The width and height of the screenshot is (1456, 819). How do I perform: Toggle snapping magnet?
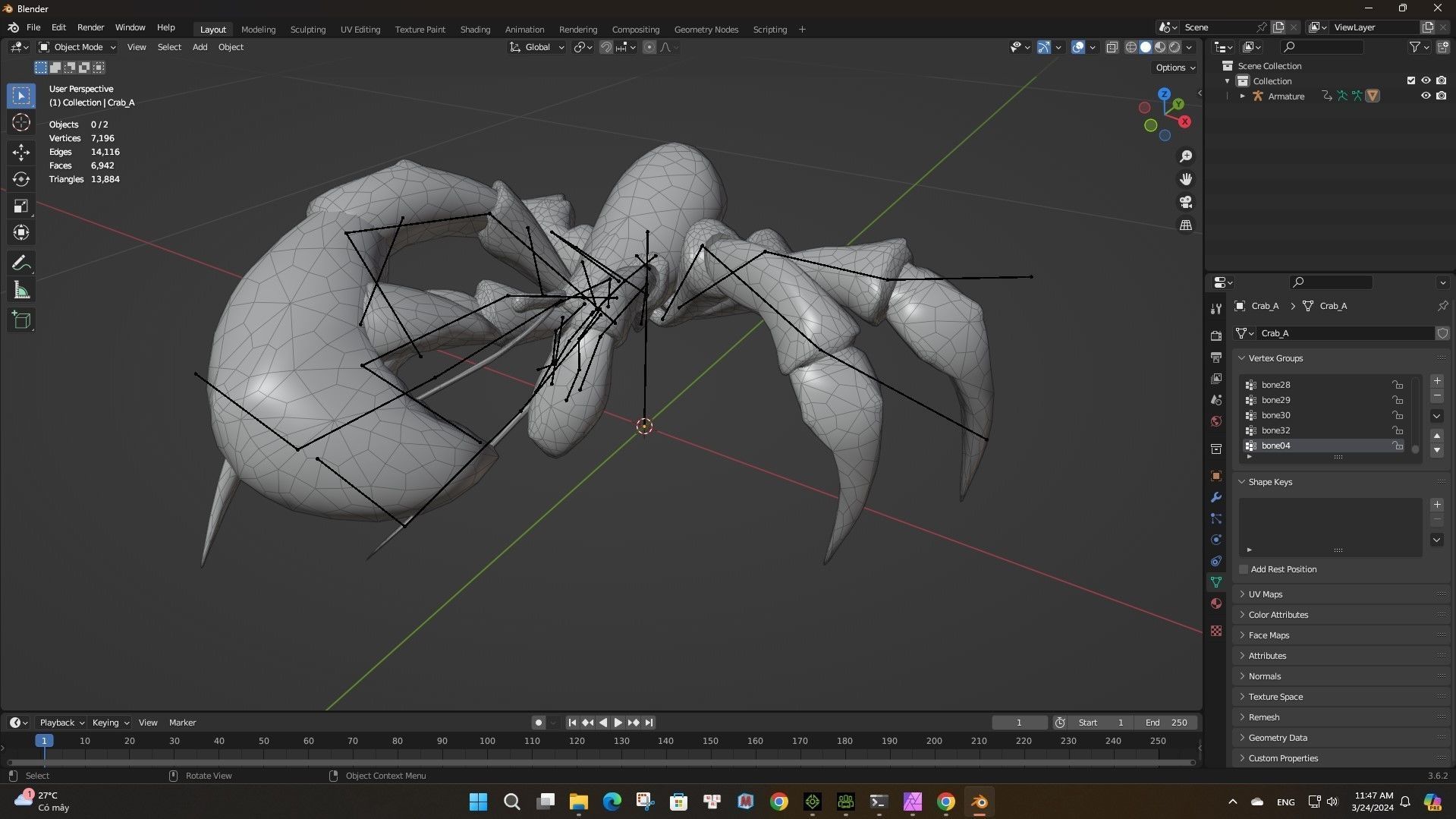click(605, 47)
